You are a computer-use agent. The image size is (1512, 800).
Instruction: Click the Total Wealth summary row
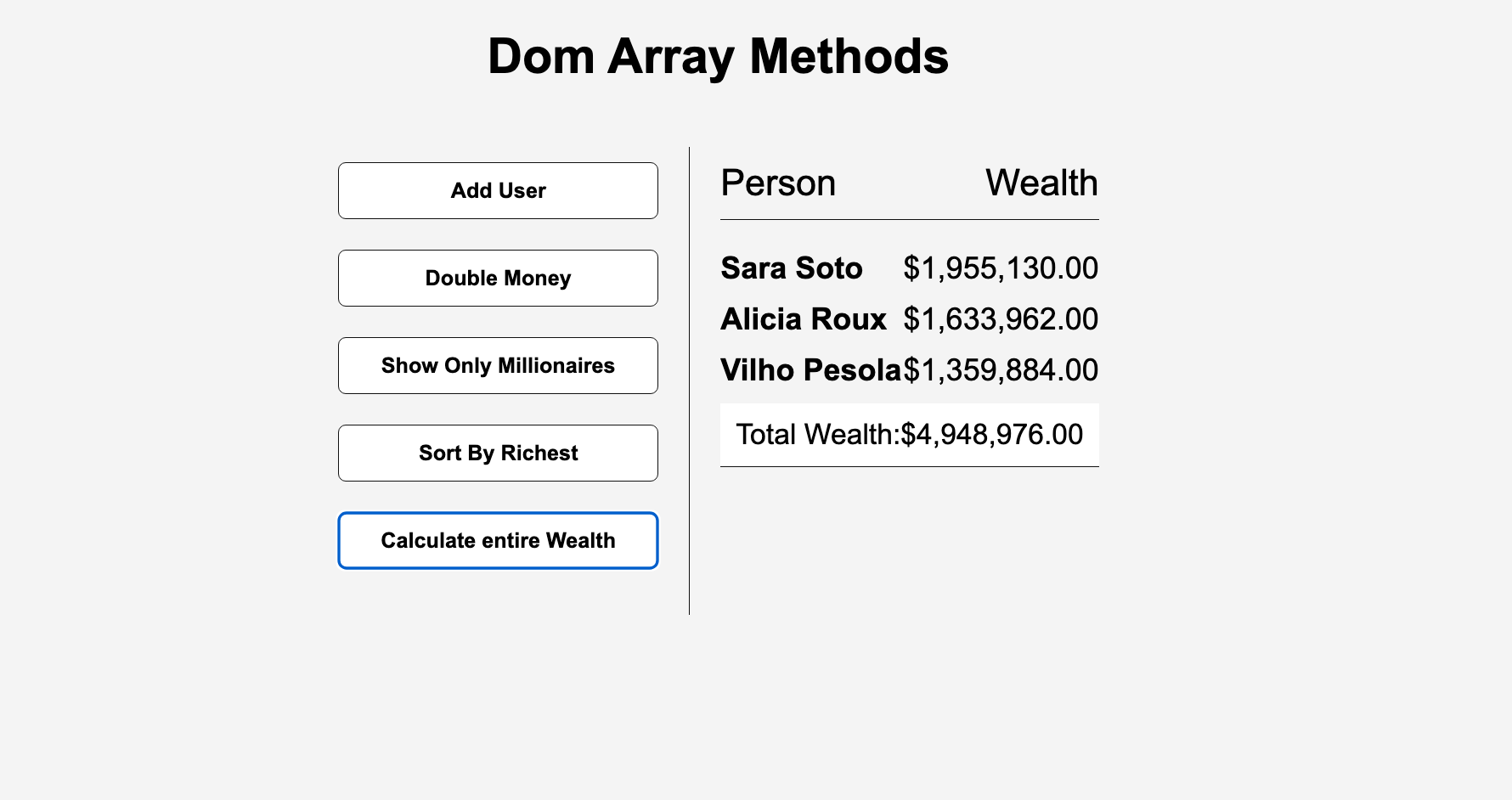(x=909, y=434)
